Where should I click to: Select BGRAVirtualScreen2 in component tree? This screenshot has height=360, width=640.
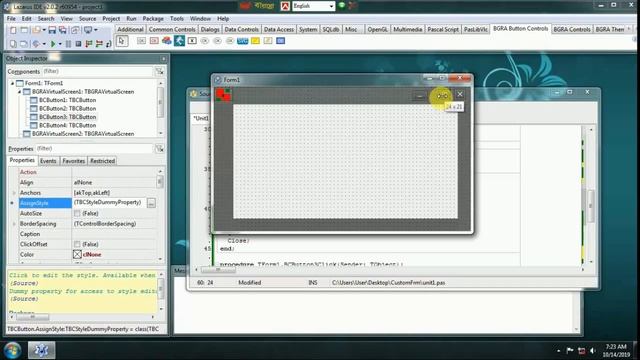[83, 134]
